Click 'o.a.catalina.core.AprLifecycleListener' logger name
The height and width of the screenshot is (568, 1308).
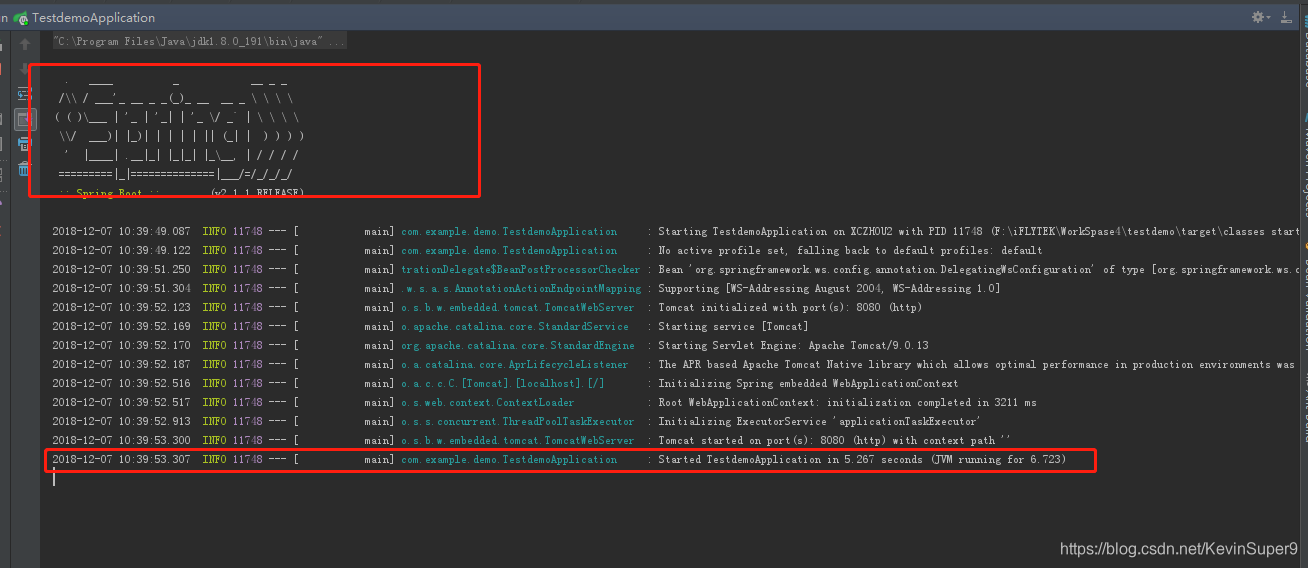515,365
